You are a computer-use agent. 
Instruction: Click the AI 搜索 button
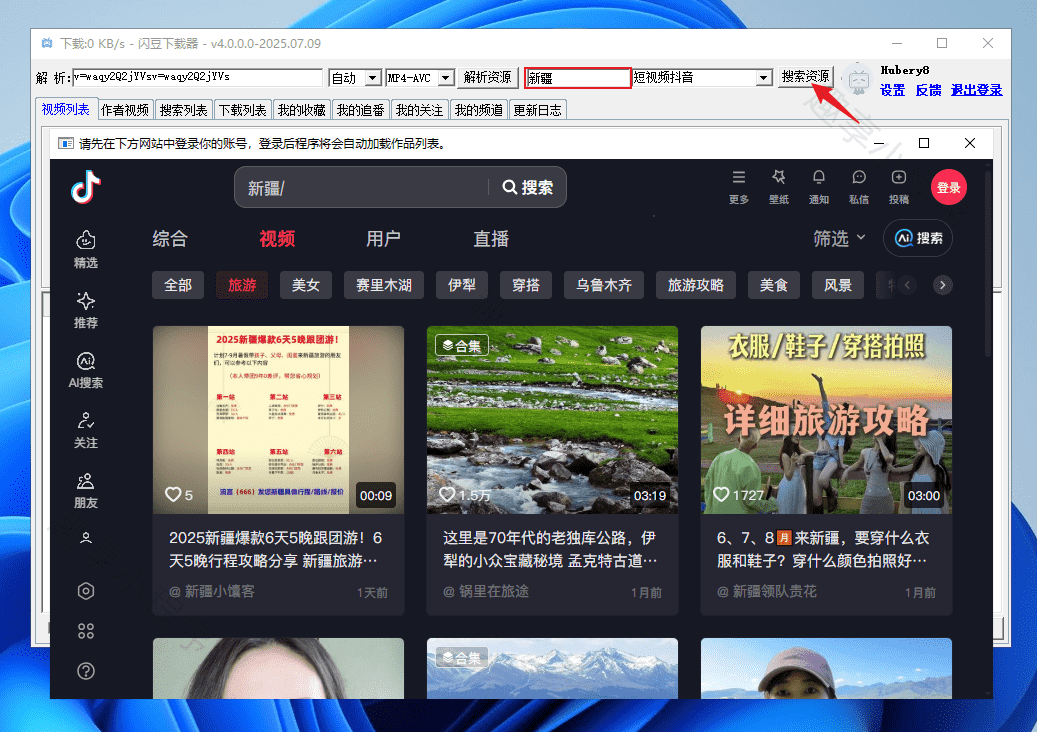coord(918,238)
